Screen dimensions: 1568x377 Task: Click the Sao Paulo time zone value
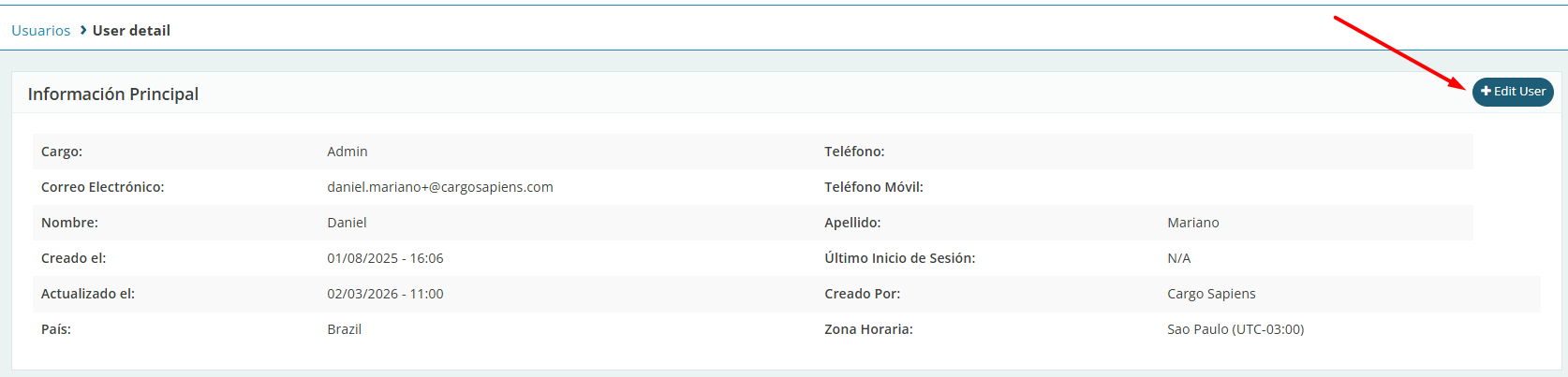[1235, 329]
